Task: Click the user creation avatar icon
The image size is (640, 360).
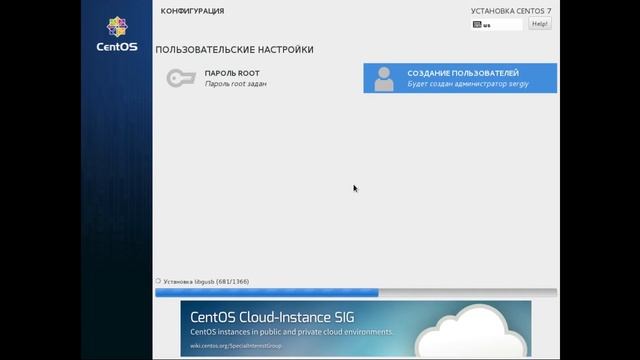Action: click(x=384, y=79)
